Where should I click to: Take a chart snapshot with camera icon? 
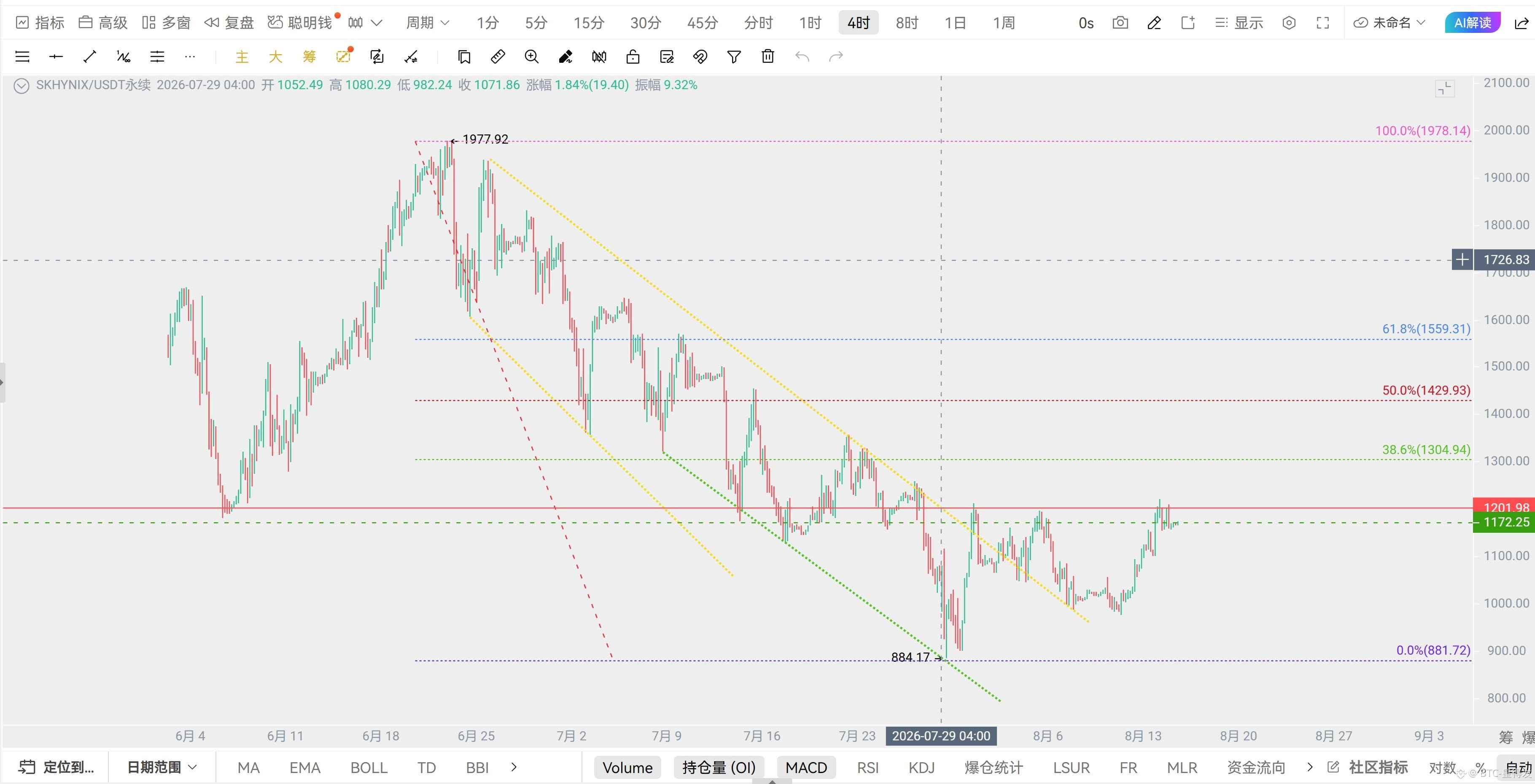click(x=1120, y=23)
